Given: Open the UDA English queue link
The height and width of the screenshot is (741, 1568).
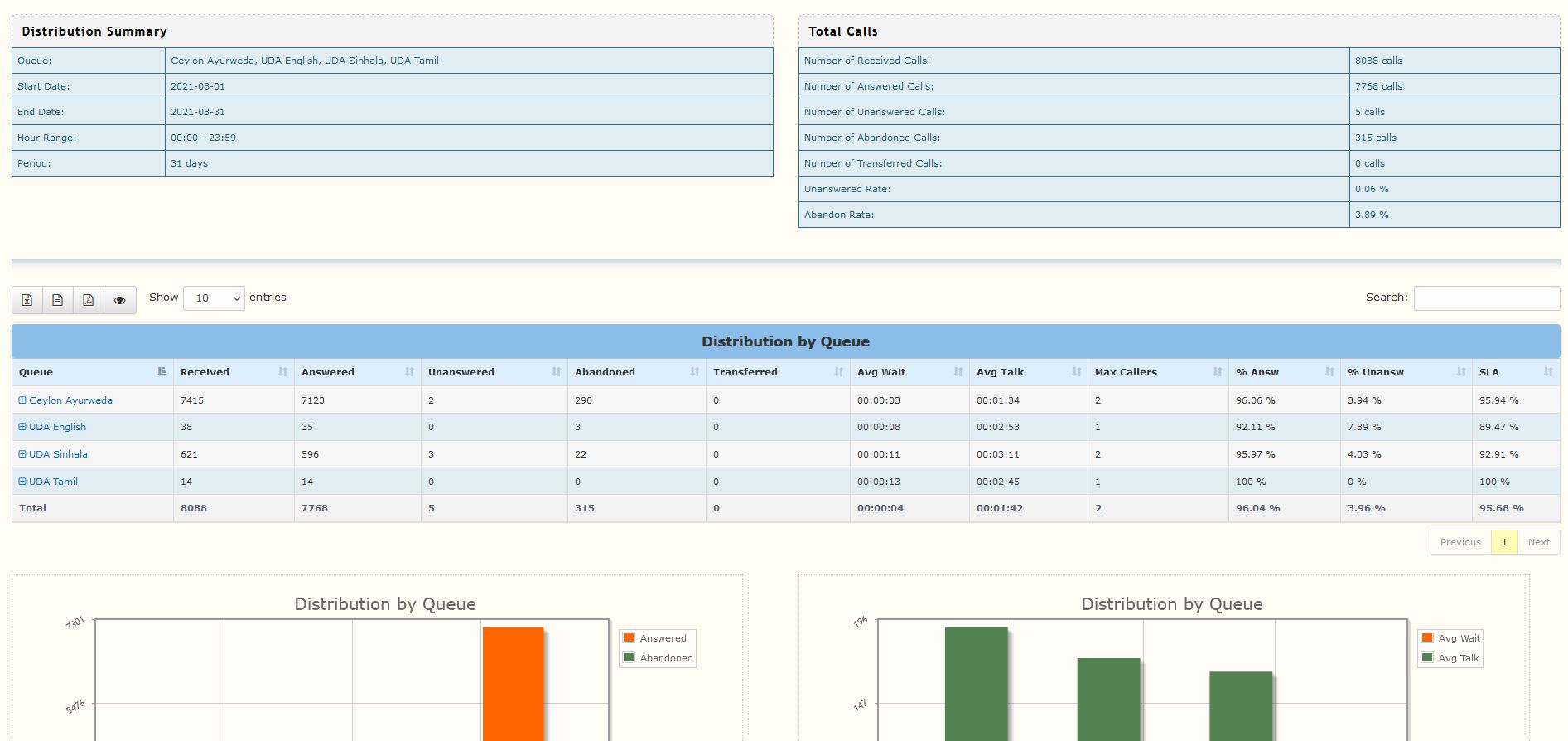Looking at the screenshot, I should [x=57, y=427].
